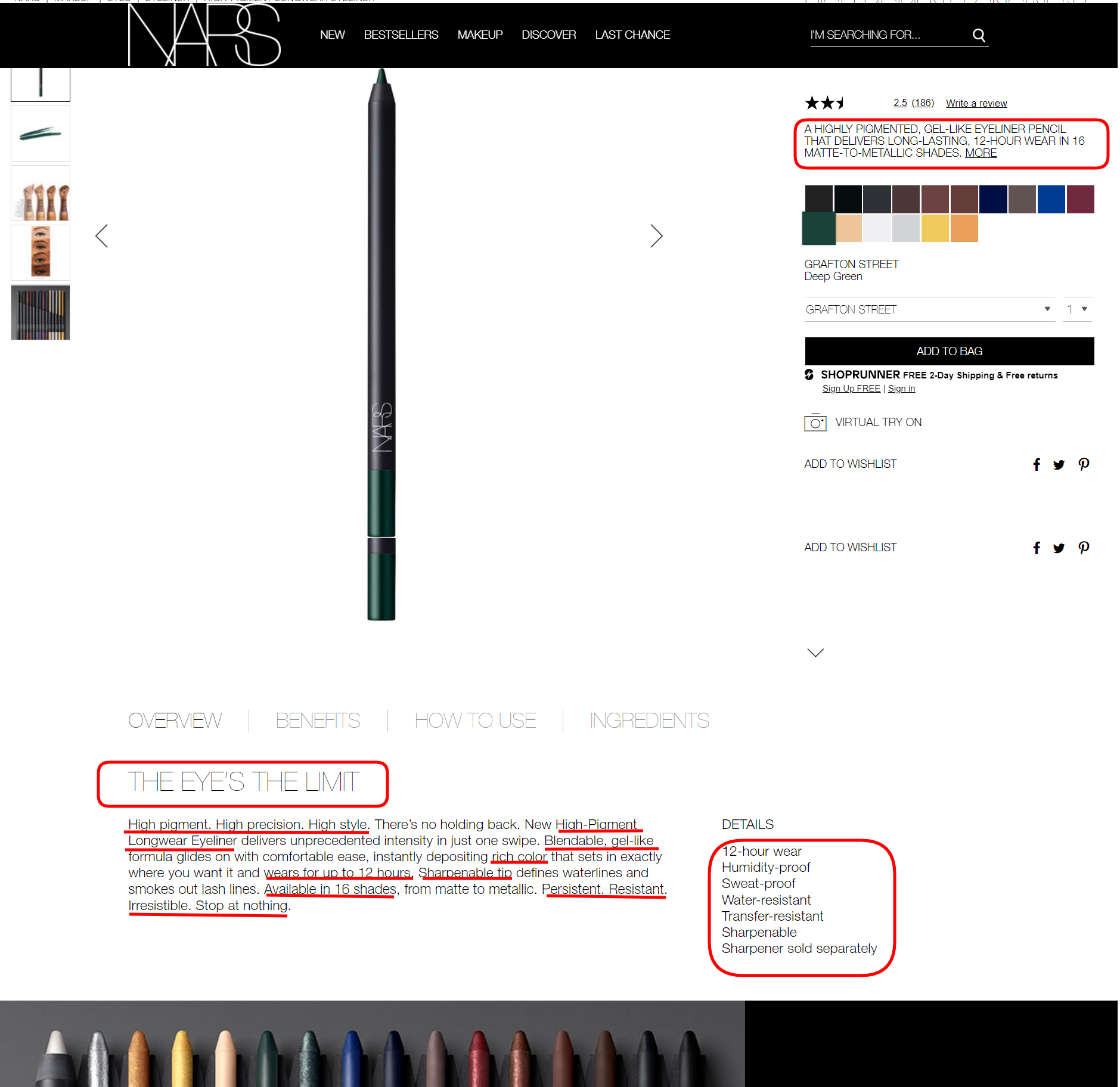Select the peach shade swatch
The image size is (1120, 1087).
coord(848,228)
